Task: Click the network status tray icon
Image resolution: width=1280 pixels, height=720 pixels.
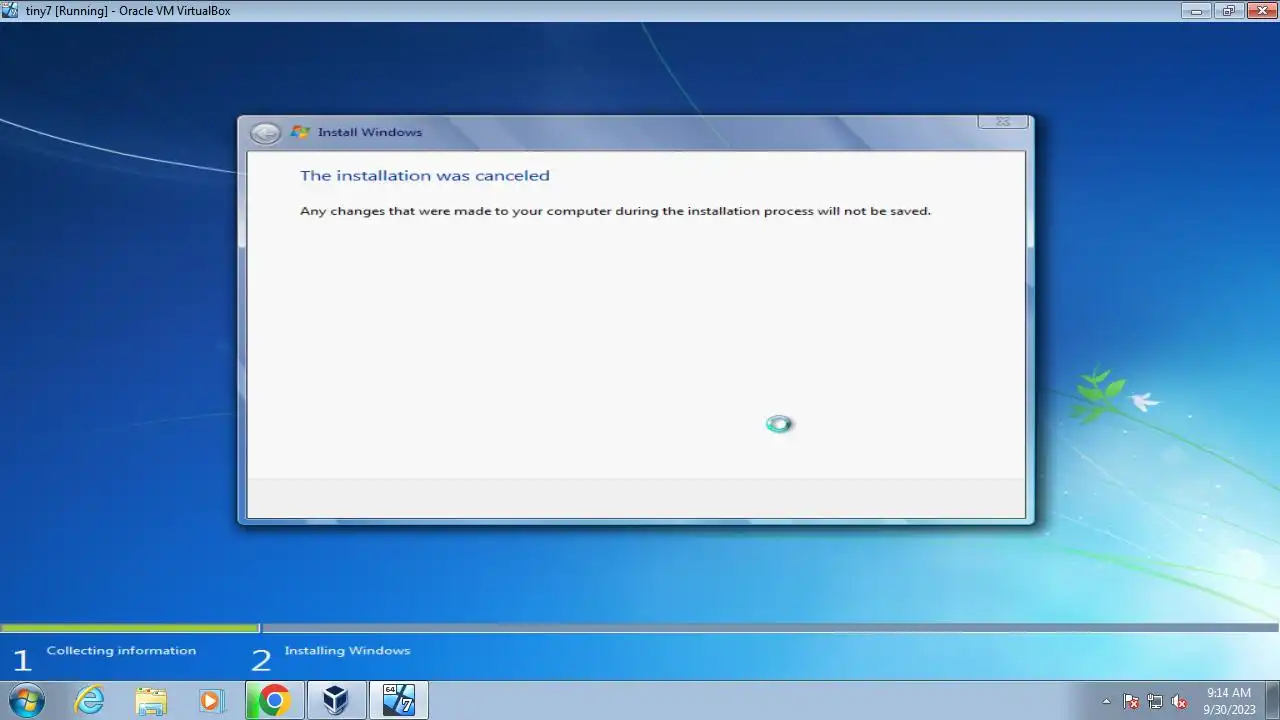Action: (1155, 701)
